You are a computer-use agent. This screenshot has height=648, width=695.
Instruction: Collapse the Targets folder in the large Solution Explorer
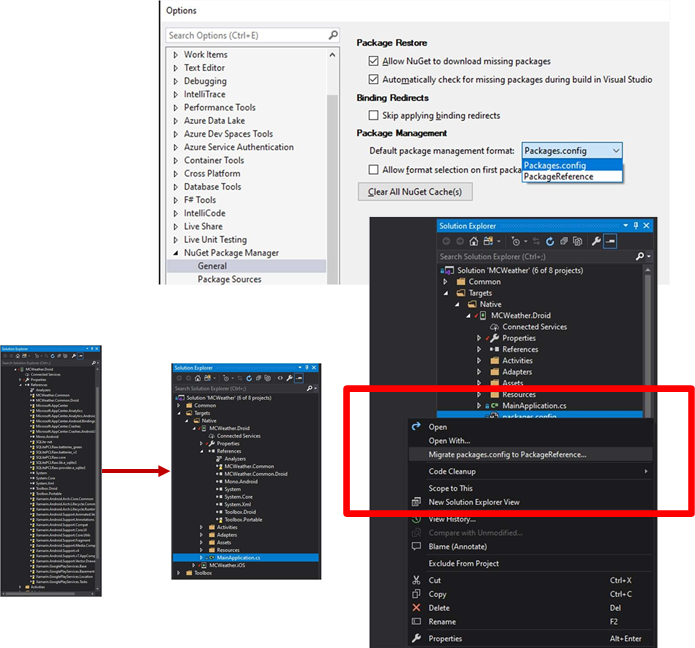tap(445, 293)
